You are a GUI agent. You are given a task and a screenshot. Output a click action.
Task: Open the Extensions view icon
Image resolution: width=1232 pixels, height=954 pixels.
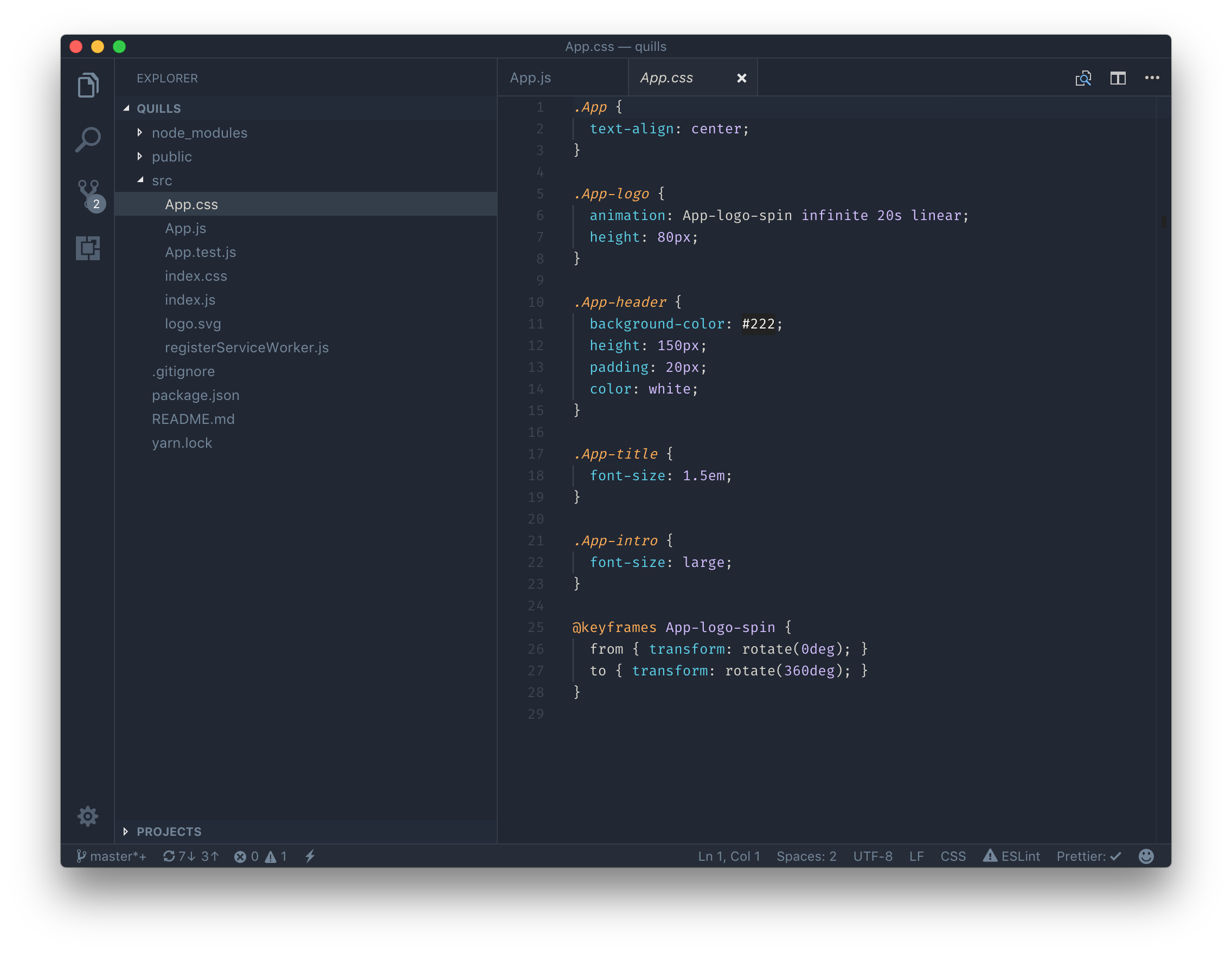tap(88, 248)
